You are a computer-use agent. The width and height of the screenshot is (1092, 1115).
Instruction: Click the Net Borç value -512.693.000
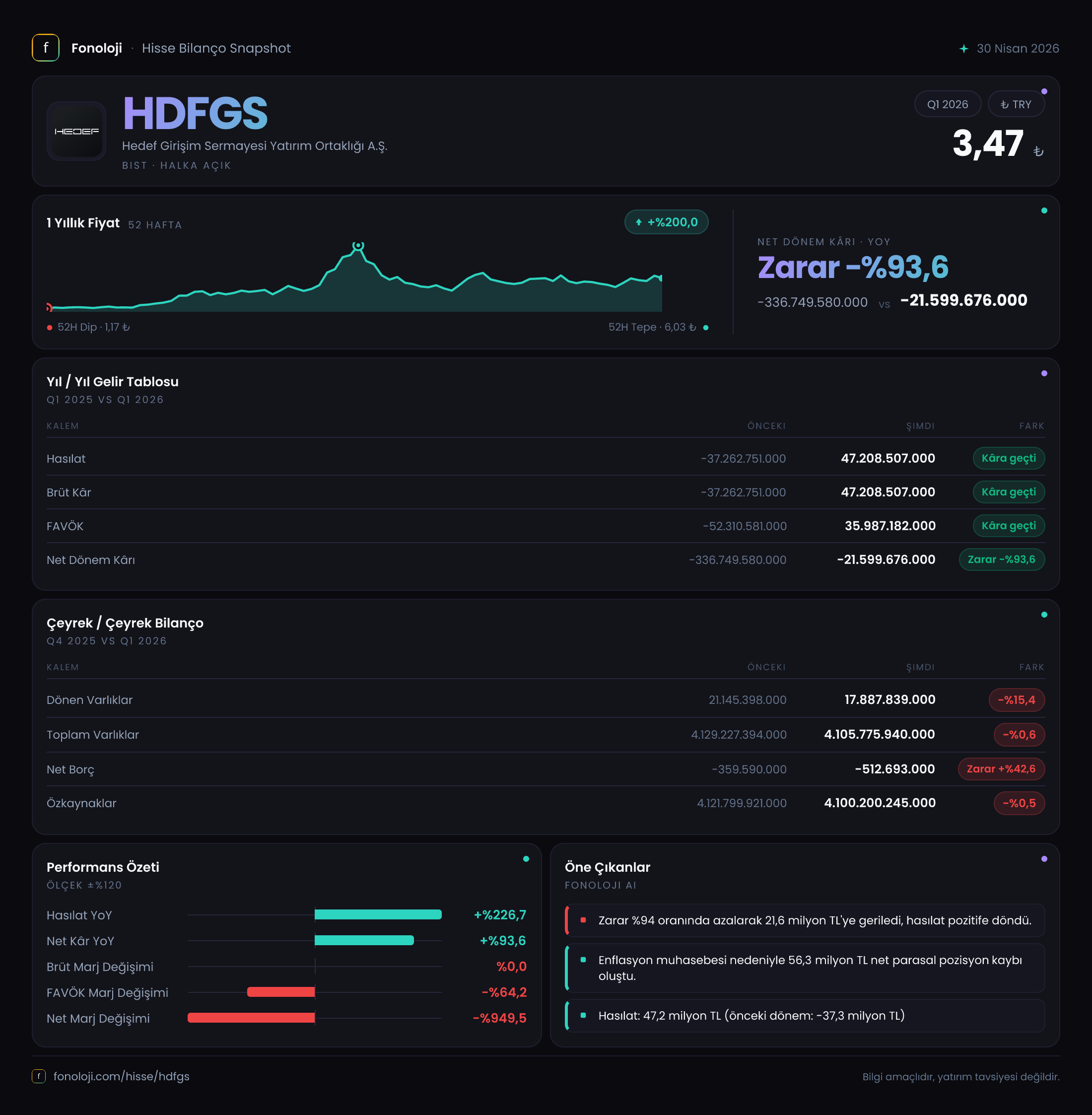[895, 769]
